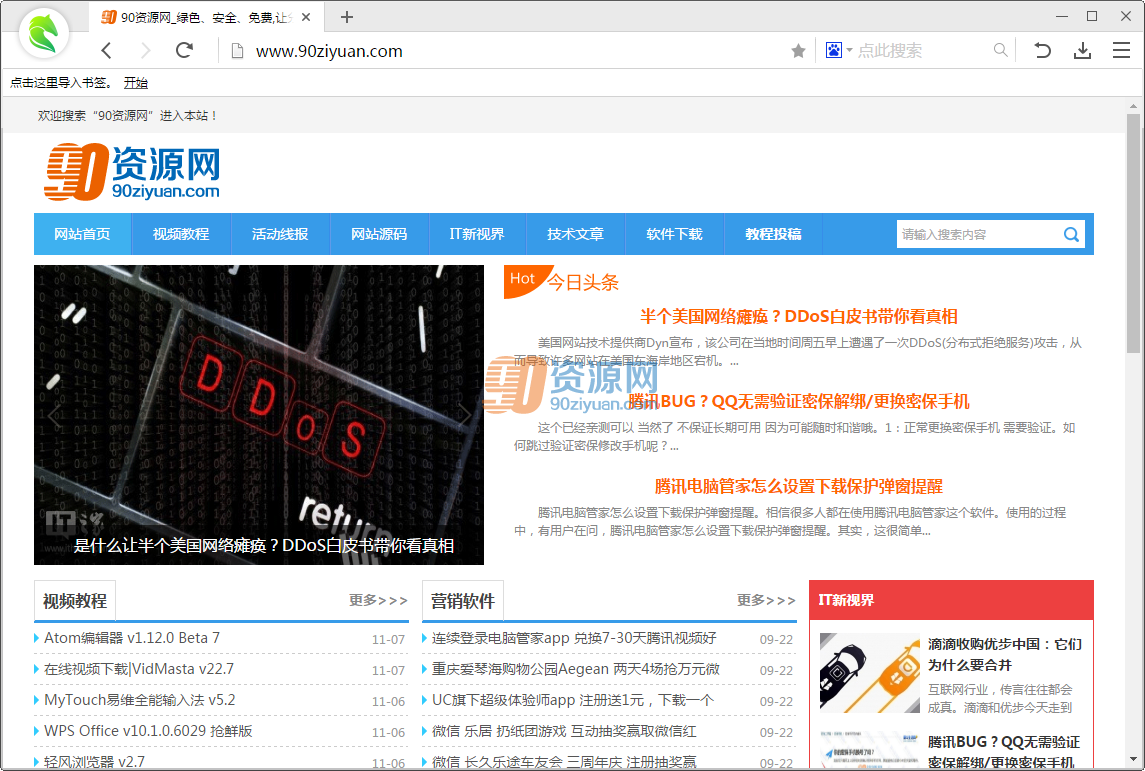Click the Hot 今日头条 badge
Viewport: 1145px width, 771px height.
tap(562, 282)
